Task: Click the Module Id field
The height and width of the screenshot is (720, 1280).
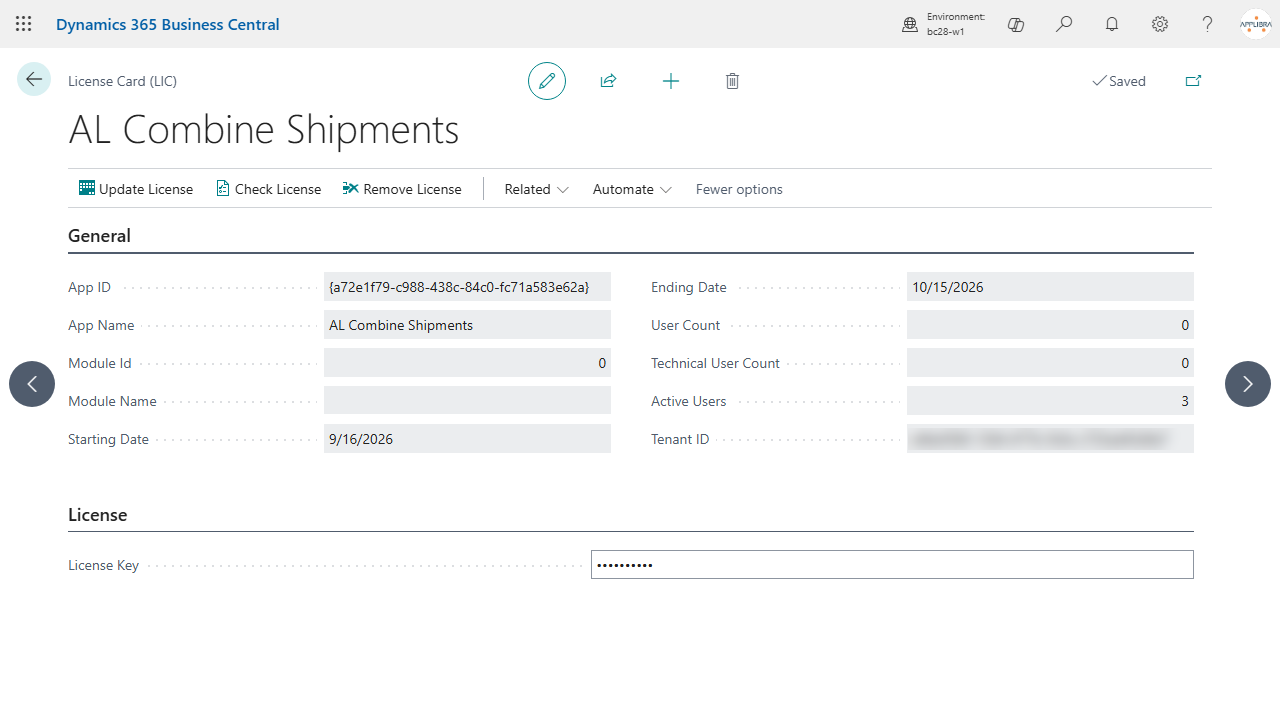Action: tap(467, 363)
